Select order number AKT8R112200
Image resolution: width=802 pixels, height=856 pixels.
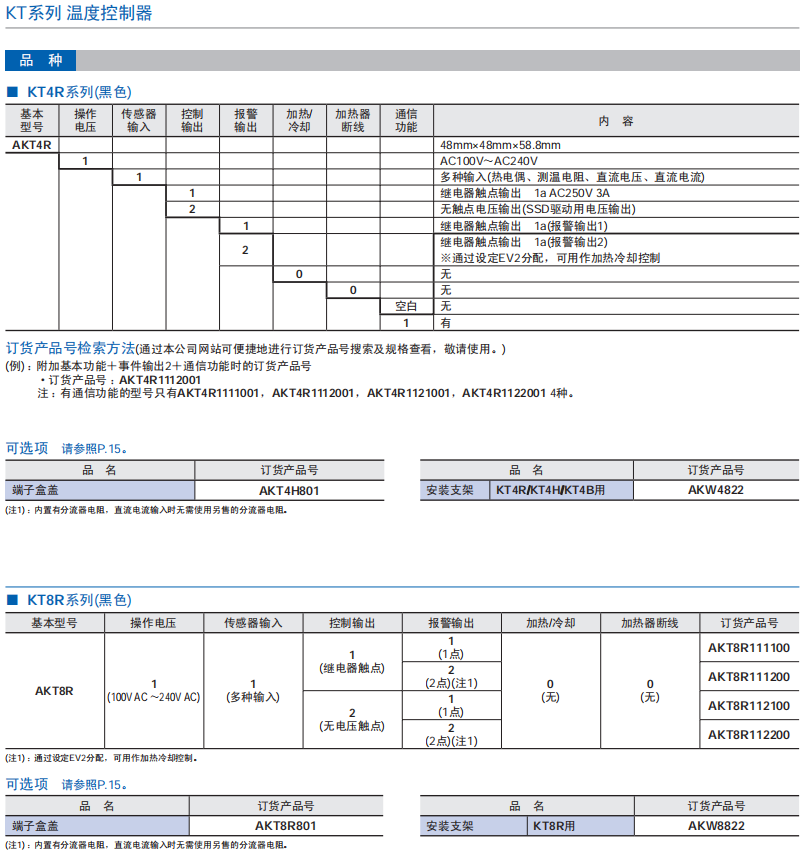pyautogui.click(x=749, y=735)
